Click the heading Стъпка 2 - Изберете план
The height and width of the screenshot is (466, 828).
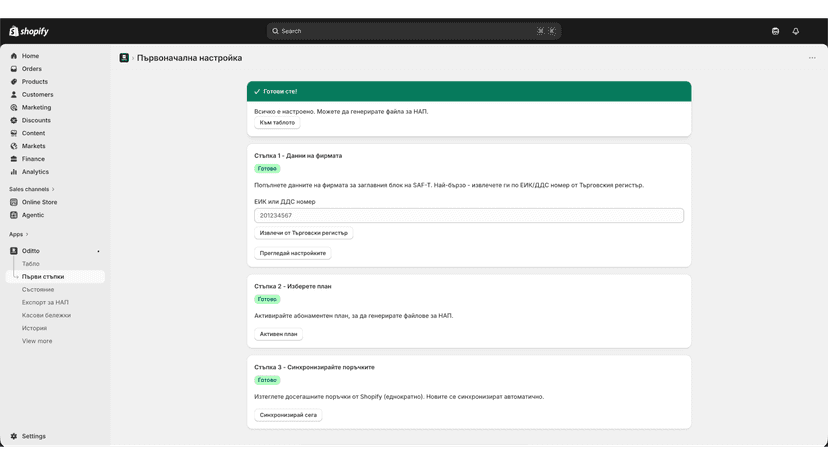click(x=293, y=286)
